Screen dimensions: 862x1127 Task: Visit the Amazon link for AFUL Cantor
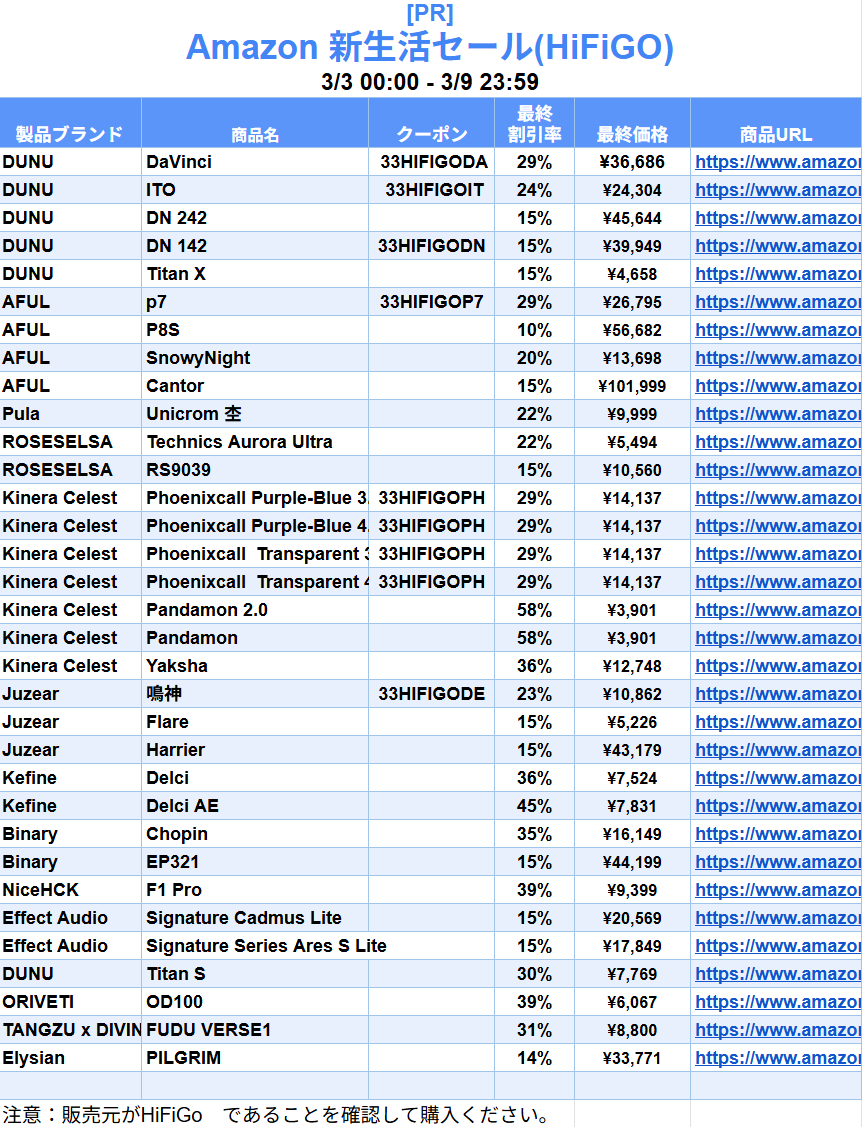777,386
